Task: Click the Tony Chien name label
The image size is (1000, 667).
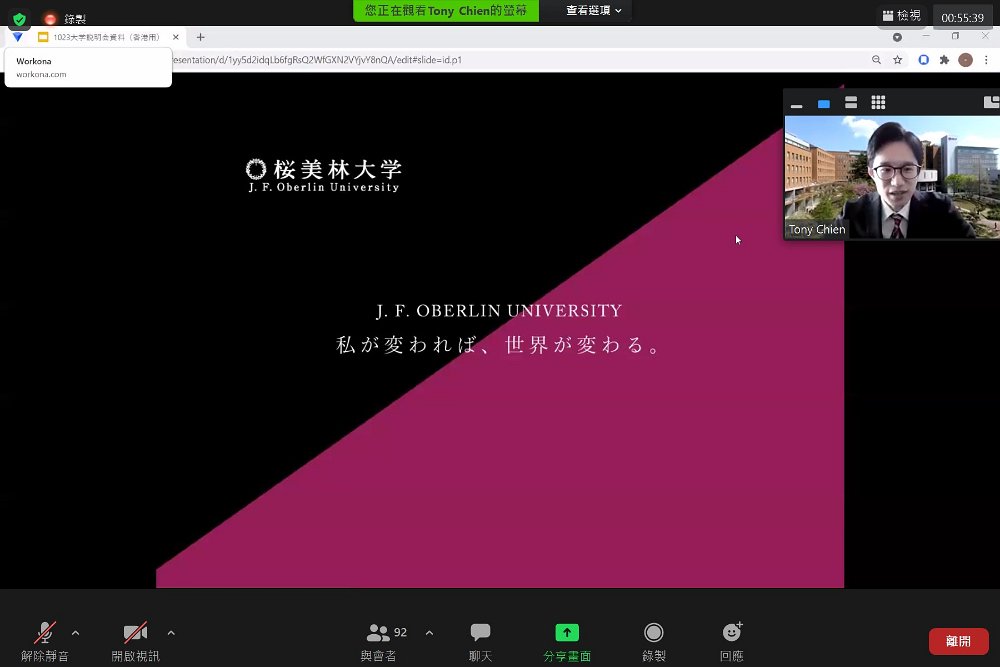Action: click(816, 230)
